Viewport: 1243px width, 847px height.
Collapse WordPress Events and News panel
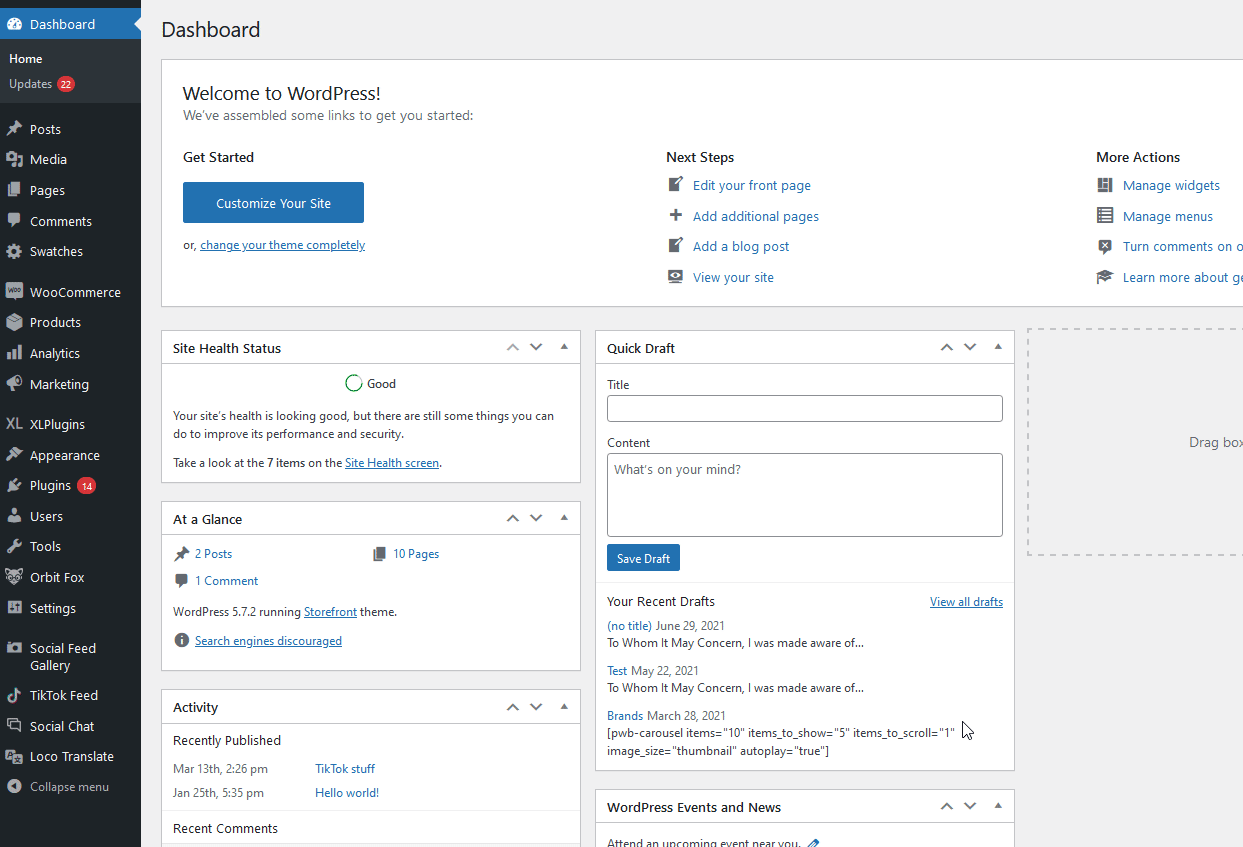tap(998, 806)
